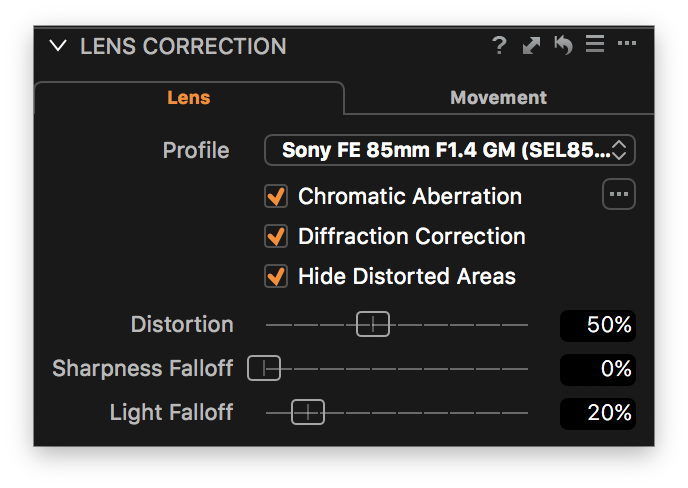Click the Profile dropdown up-down arrows
688x488 pixels.
coord(619,150)
